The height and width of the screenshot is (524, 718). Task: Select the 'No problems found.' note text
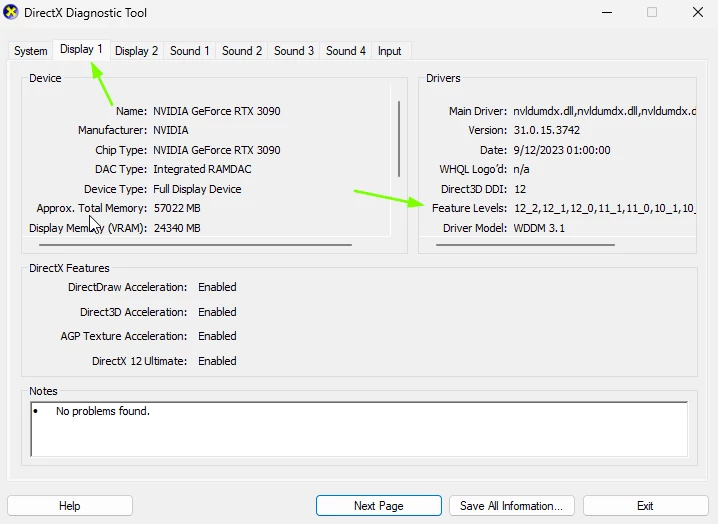[103, 411]
